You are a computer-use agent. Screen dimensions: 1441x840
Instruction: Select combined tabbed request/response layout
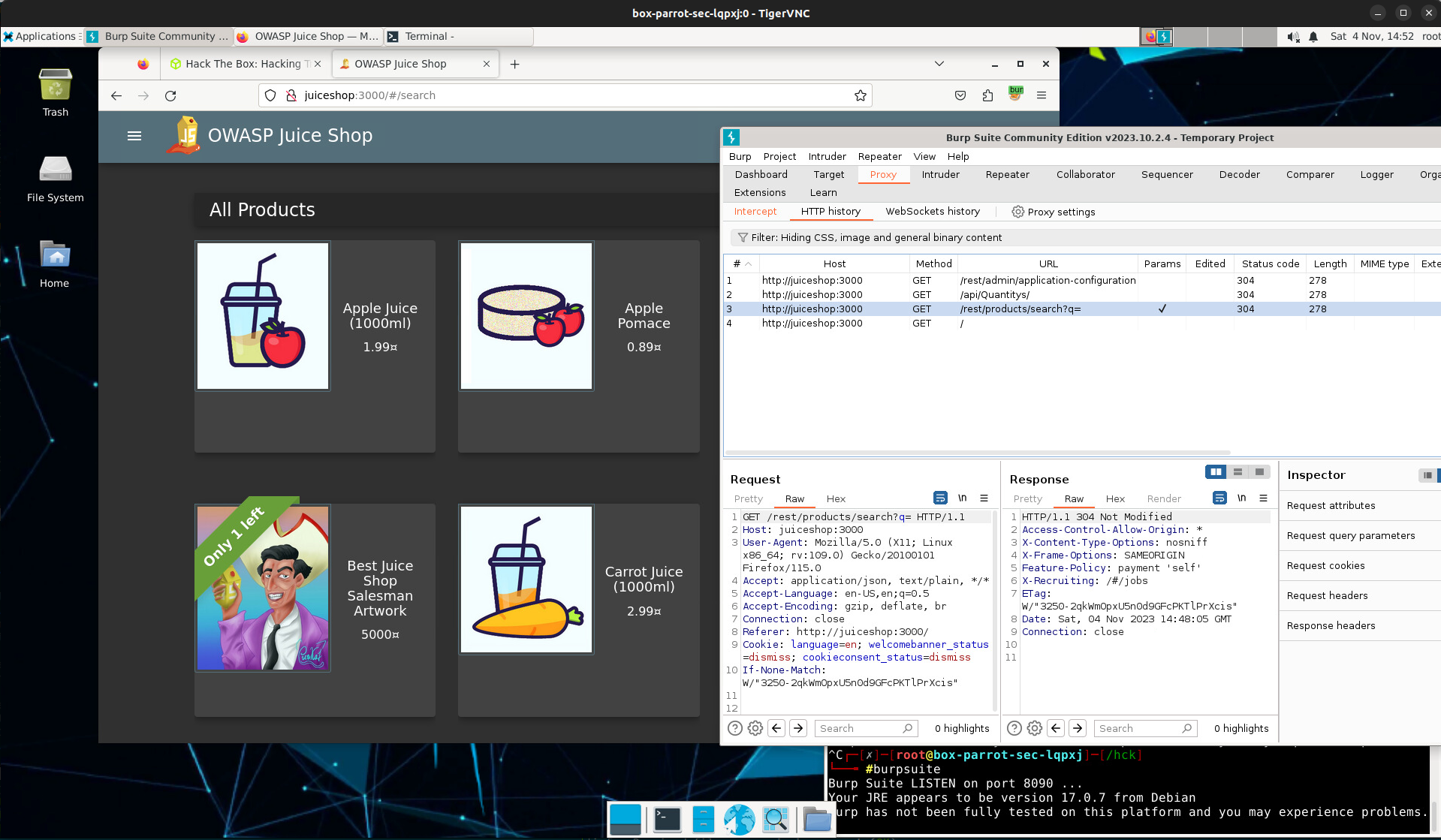pyautogui.click(x=1259, y=471)
